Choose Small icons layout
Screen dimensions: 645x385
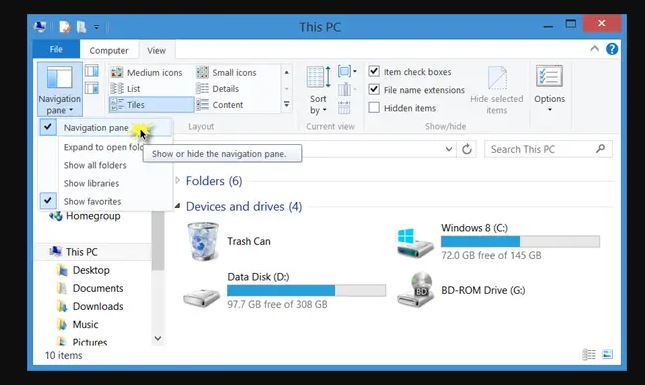[x=226, y=72]
